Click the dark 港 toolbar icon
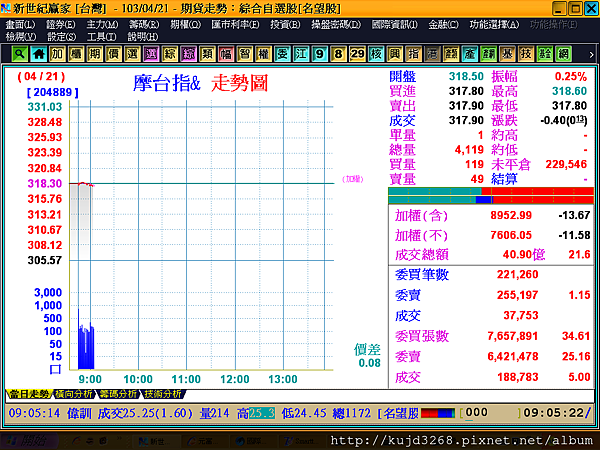The image size is (600, 450). click(x=432, y=54)
